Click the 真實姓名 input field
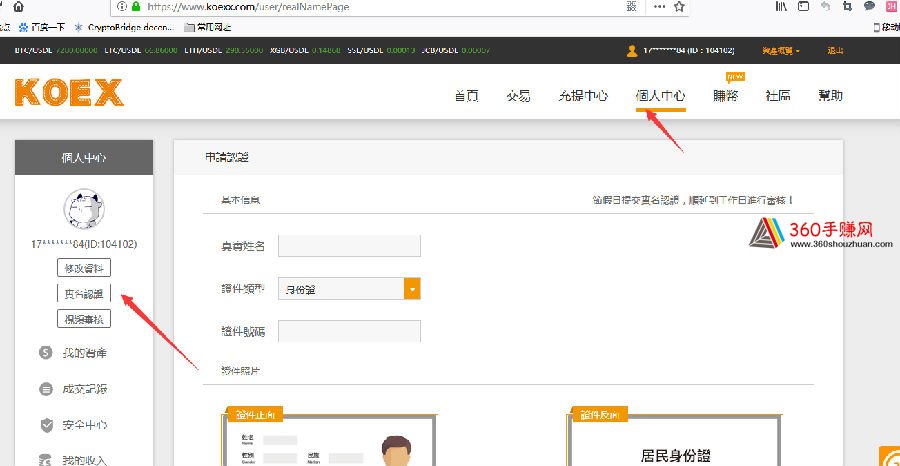Image resolution: width=900 pixels, height=466 pixels. click(x=349, y=246)
